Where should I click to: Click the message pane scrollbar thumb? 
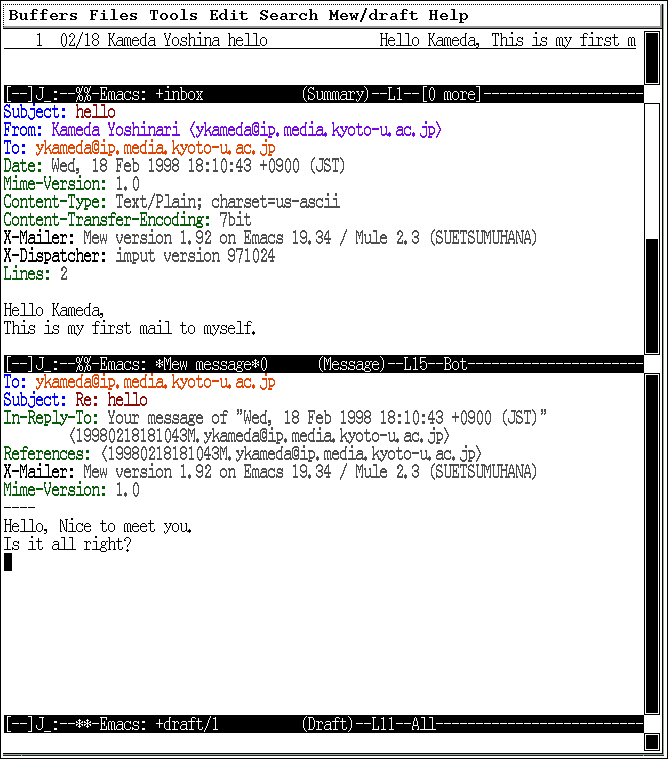click(652, 296)
